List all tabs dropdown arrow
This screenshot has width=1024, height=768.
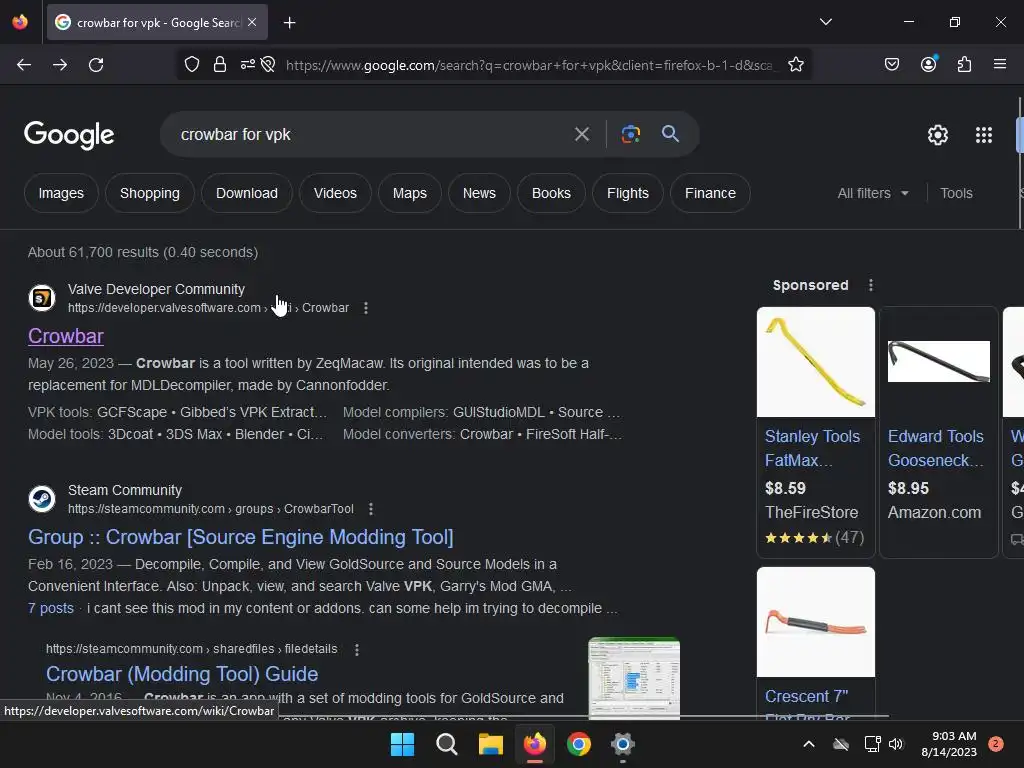[x=825, y=22]
